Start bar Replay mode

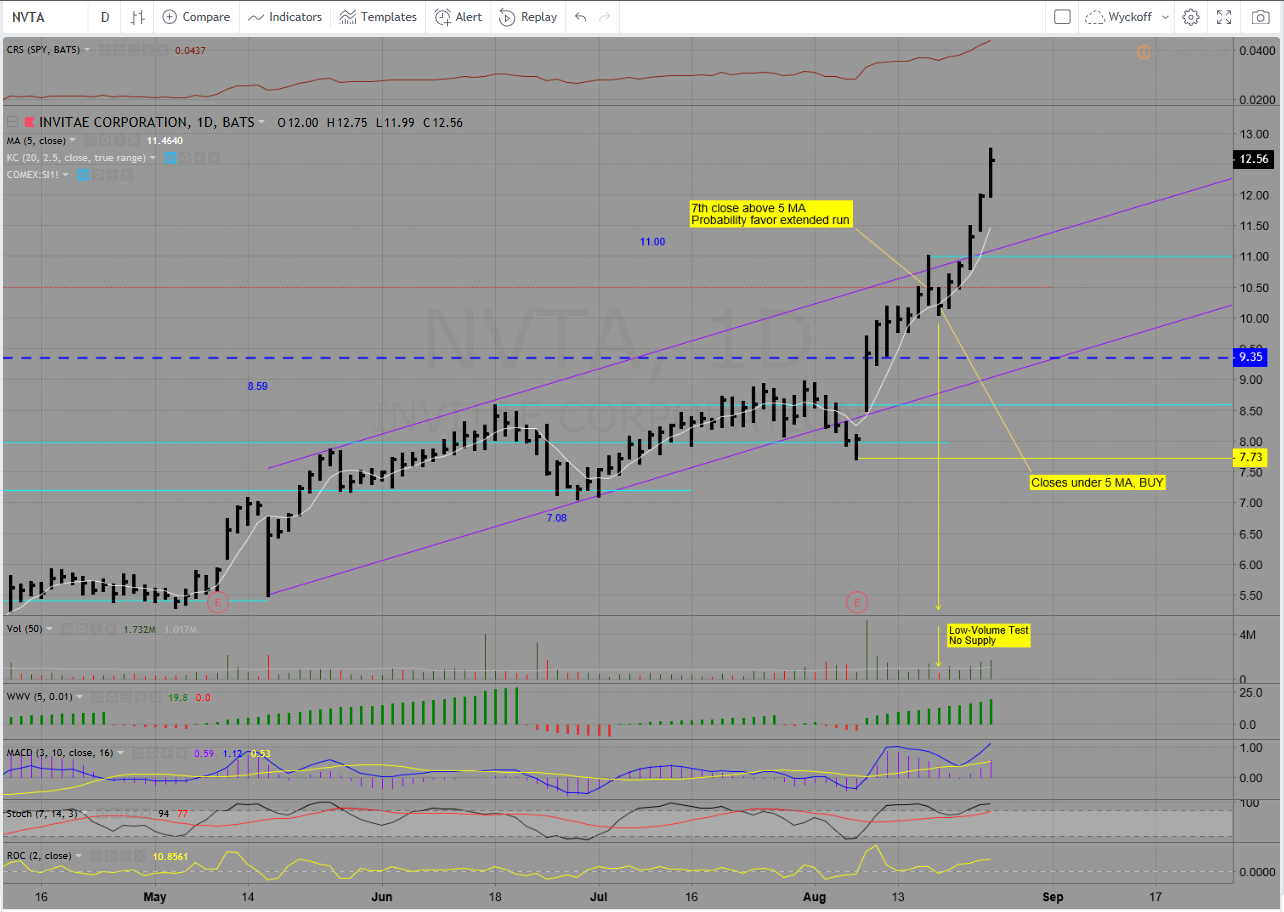coord(528,17)
